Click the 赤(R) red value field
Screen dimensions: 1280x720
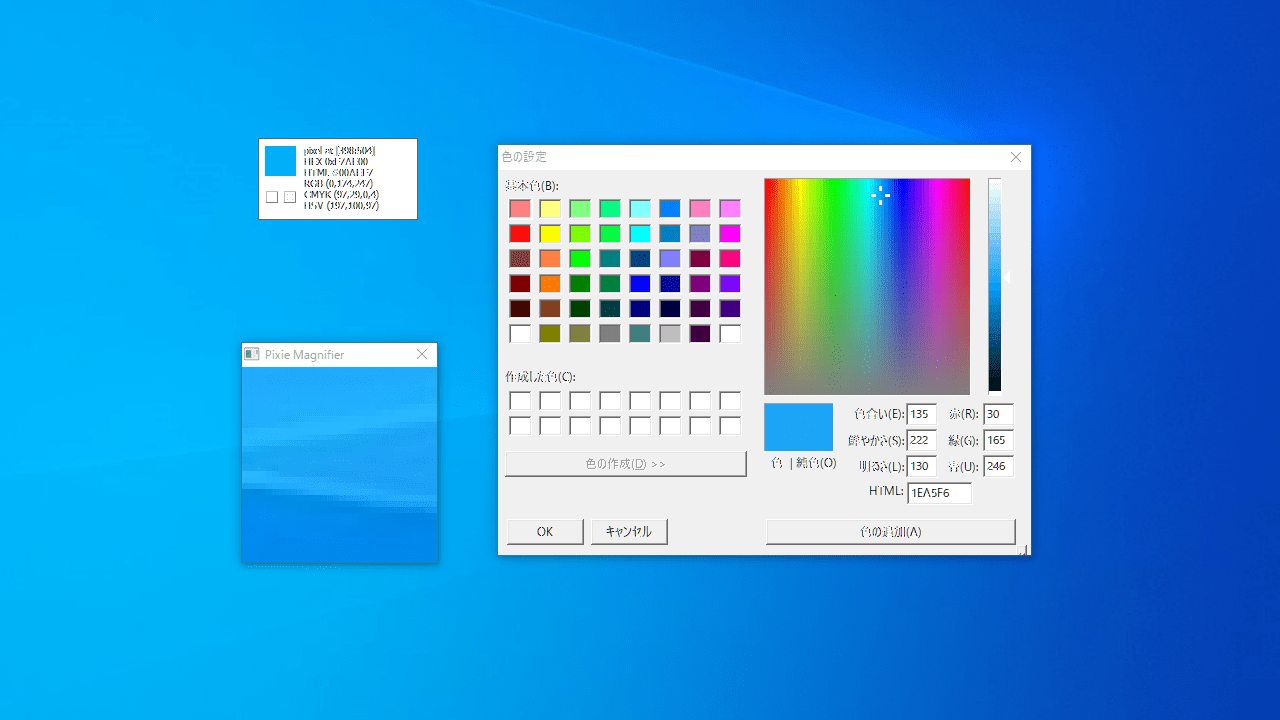pyautogui.click(x=998, y=414)
